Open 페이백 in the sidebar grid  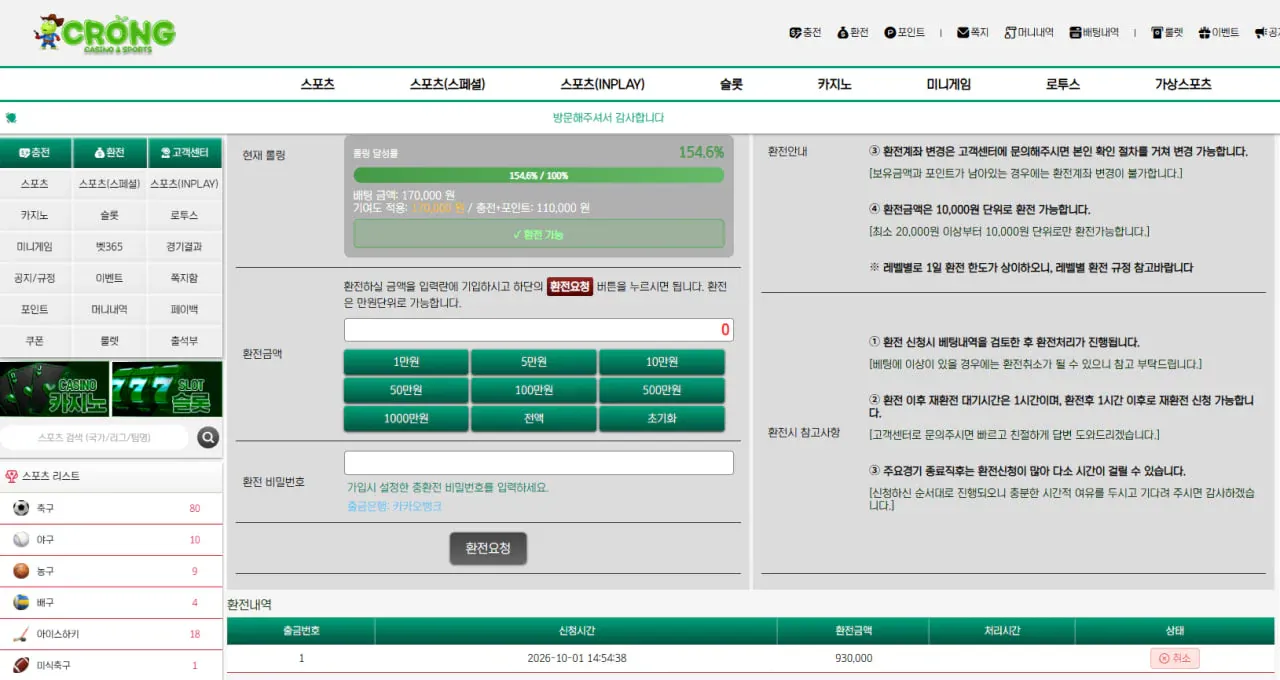(x=184, y=309)
